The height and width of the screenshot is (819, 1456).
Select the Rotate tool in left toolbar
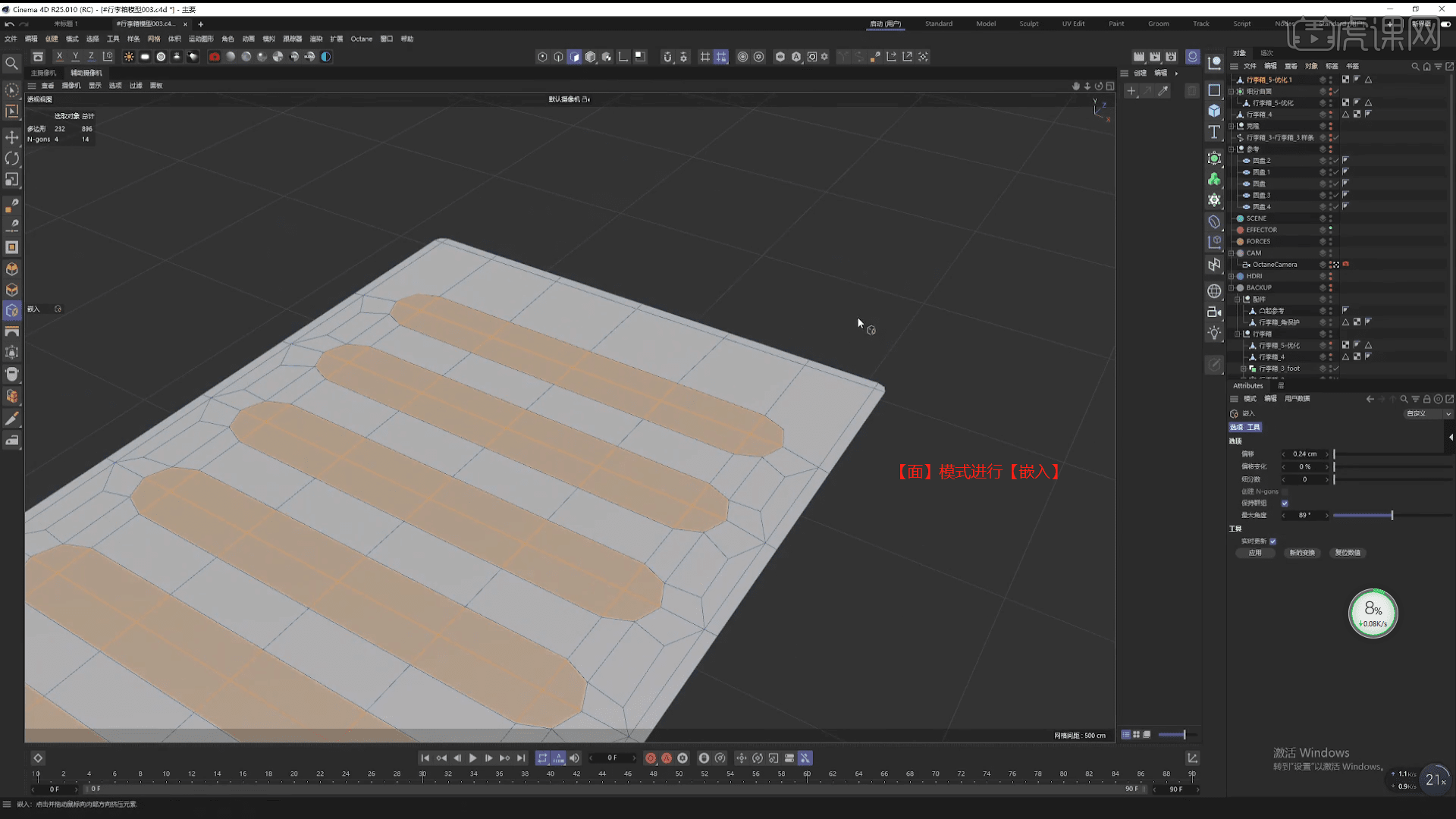pyautogui.click(x=11, y=158)
